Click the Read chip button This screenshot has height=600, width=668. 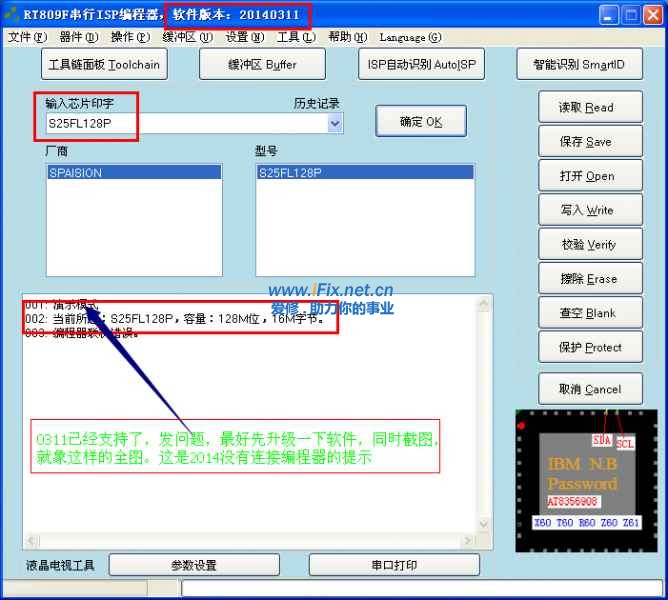pos(586,107)
